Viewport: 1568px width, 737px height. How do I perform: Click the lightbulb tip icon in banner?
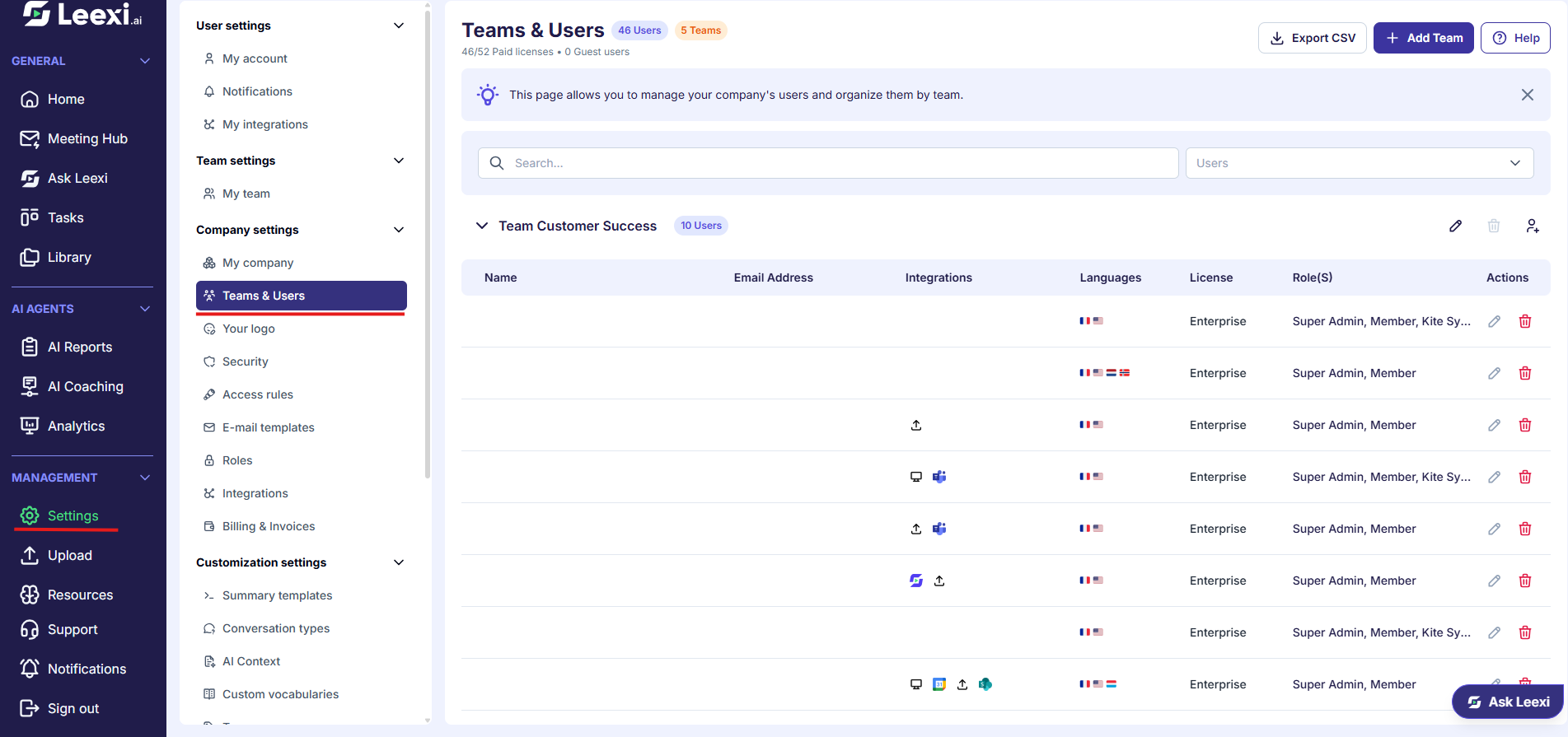pos(488,95)
